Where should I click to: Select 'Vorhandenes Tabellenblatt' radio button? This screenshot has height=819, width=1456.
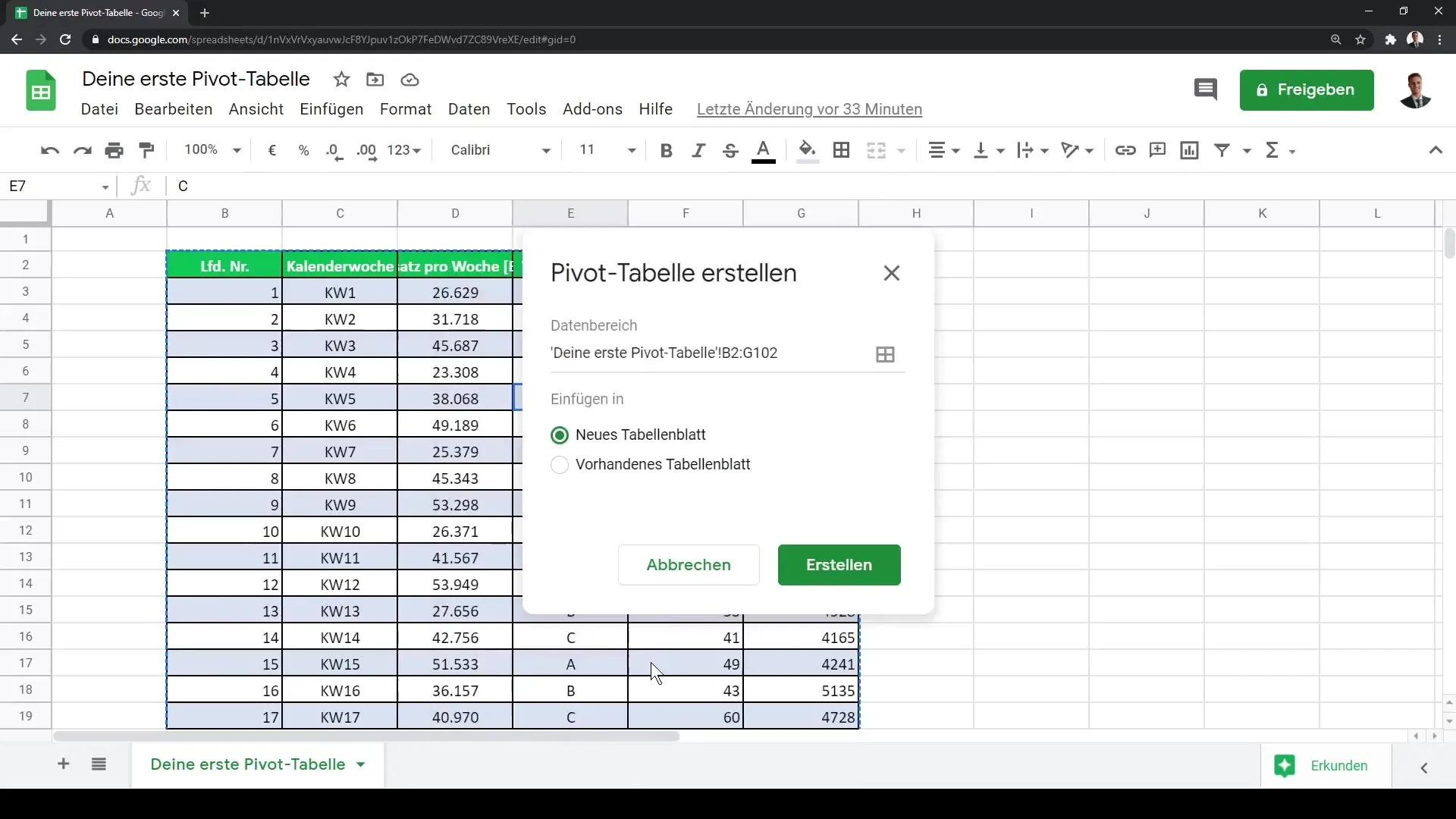(559, 464)
